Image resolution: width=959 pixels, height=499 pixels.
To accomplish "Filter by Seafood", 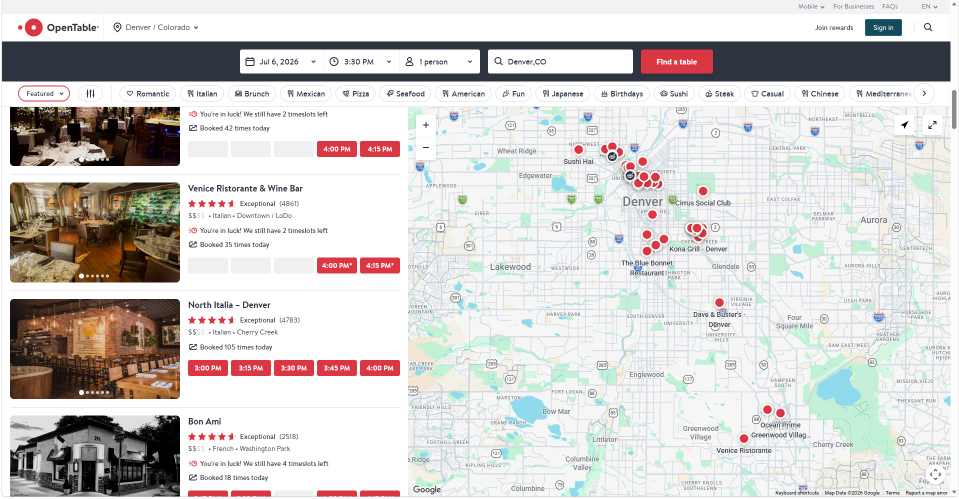I will coord(405,94).
